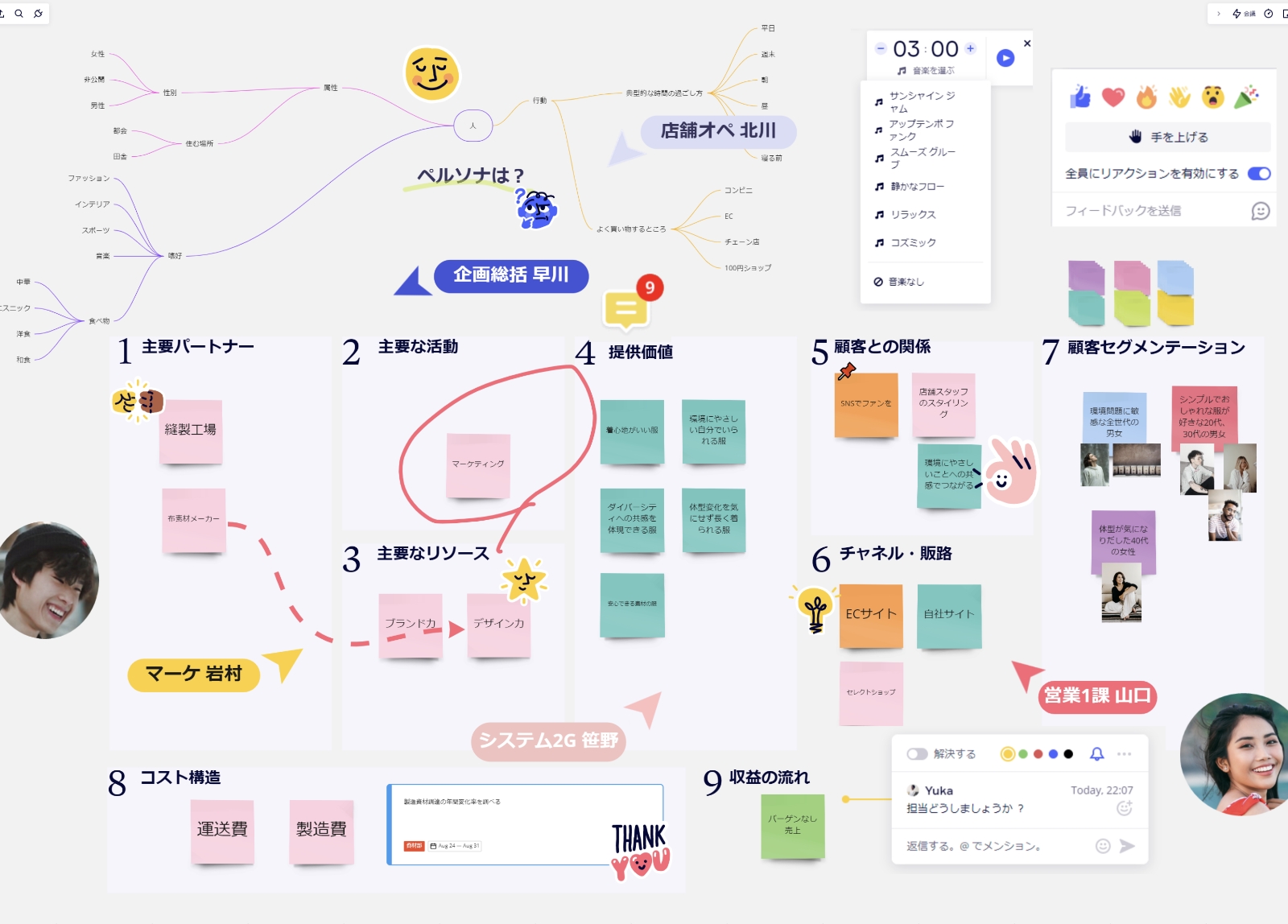Viewport: 1288px width, 924px height.
Task: Select the green comment color dot
Action: coord(1022,754)
